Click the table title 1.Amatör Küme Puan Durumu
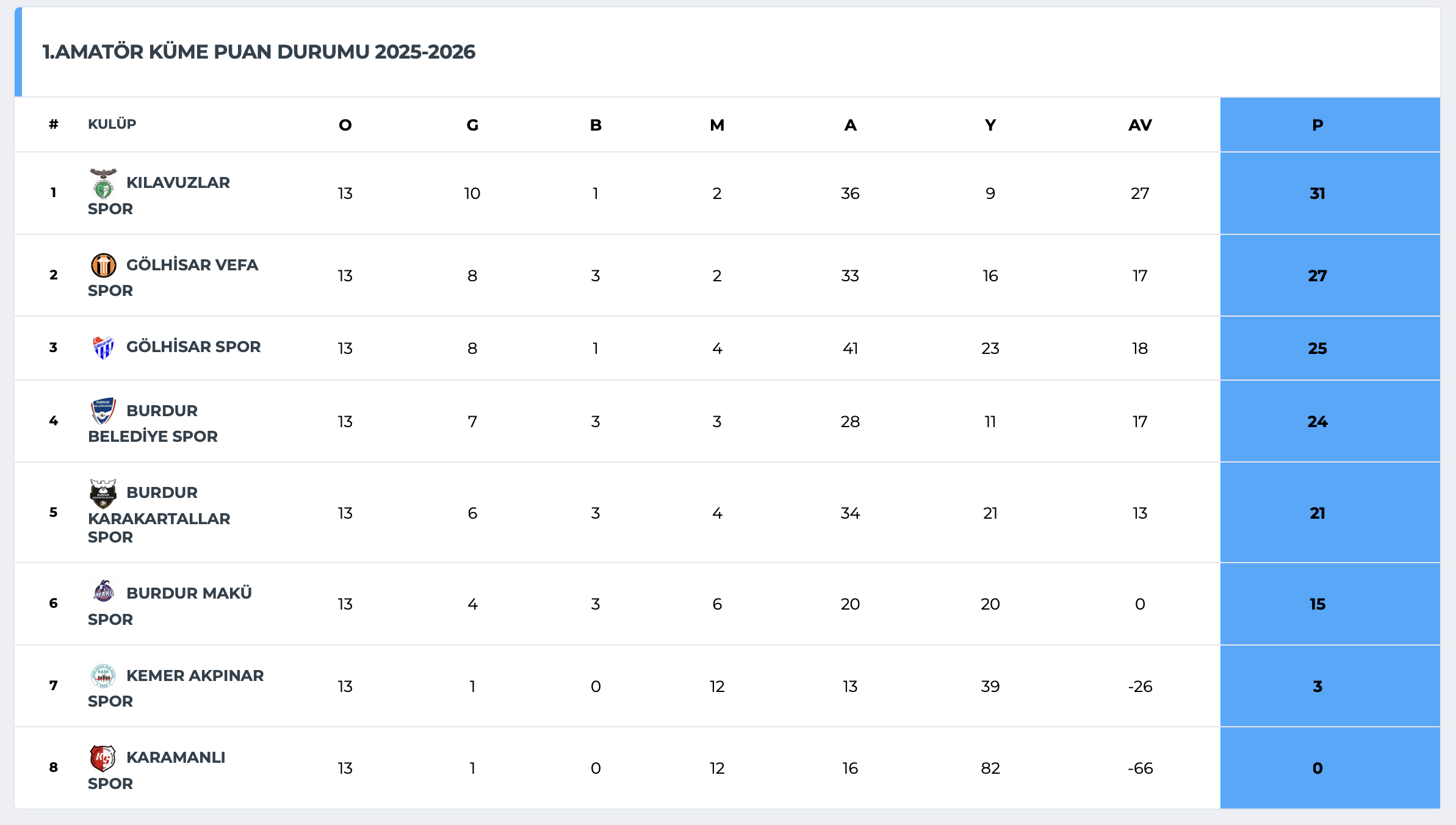The image size is (1456, 825). [x=259, y=52]
